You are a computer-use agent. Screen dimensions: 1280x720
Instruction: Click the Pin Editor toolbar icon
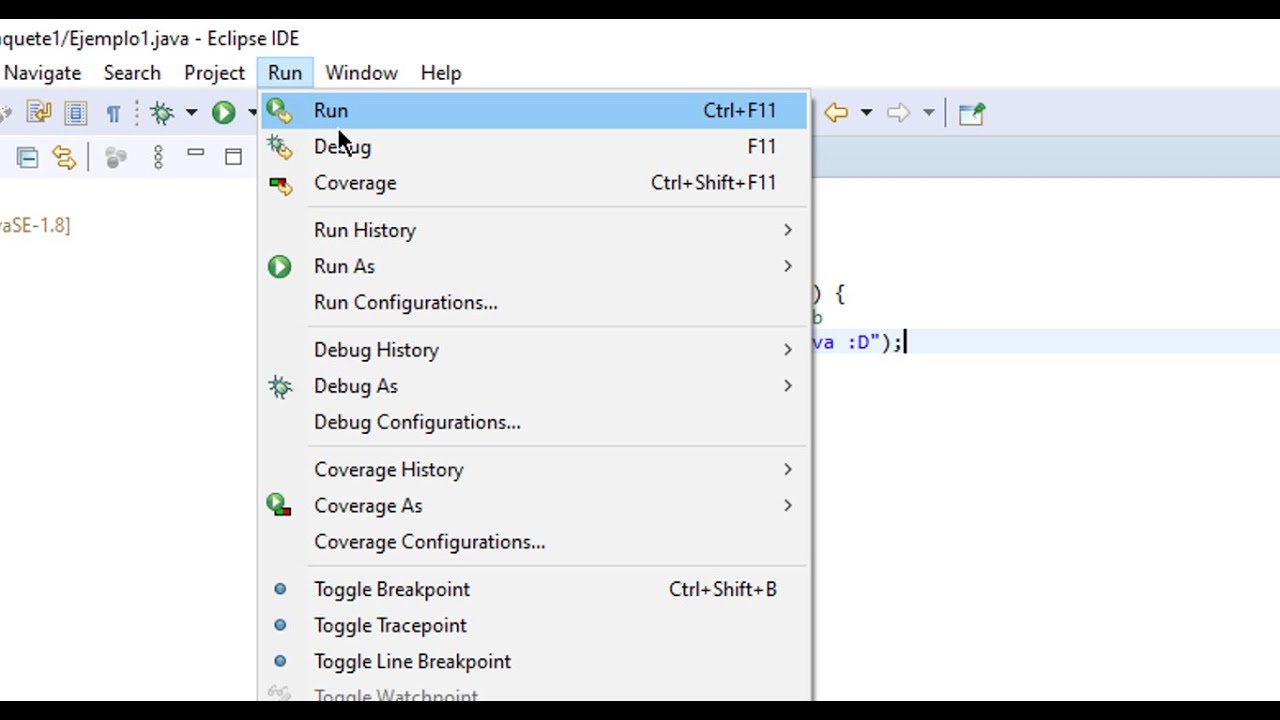(971, 113)
